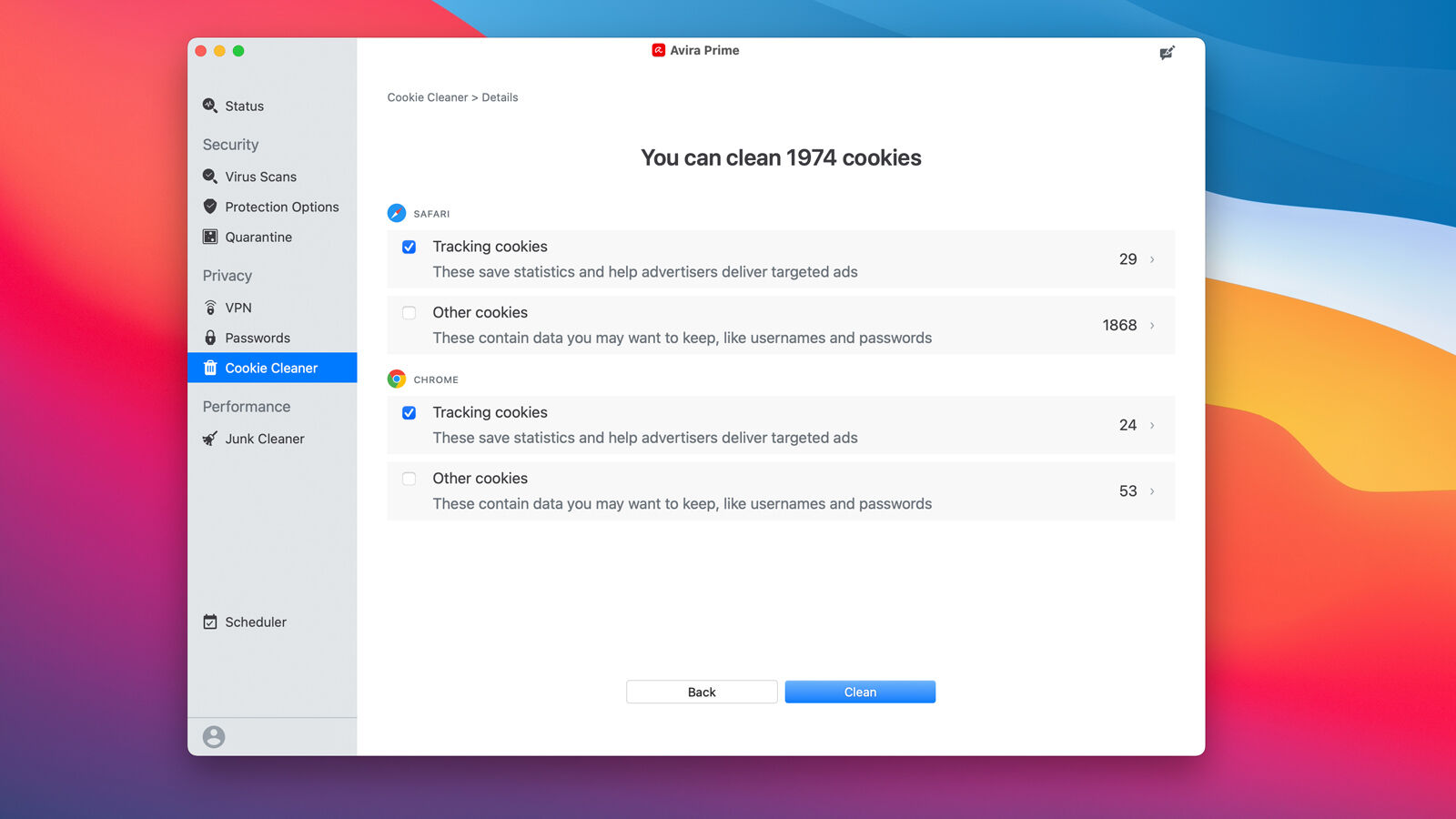This screenshot has height=819, width=1456.
Task: Uncheck Chrome Tracking cookies checkbox
Action: (409, 412)
